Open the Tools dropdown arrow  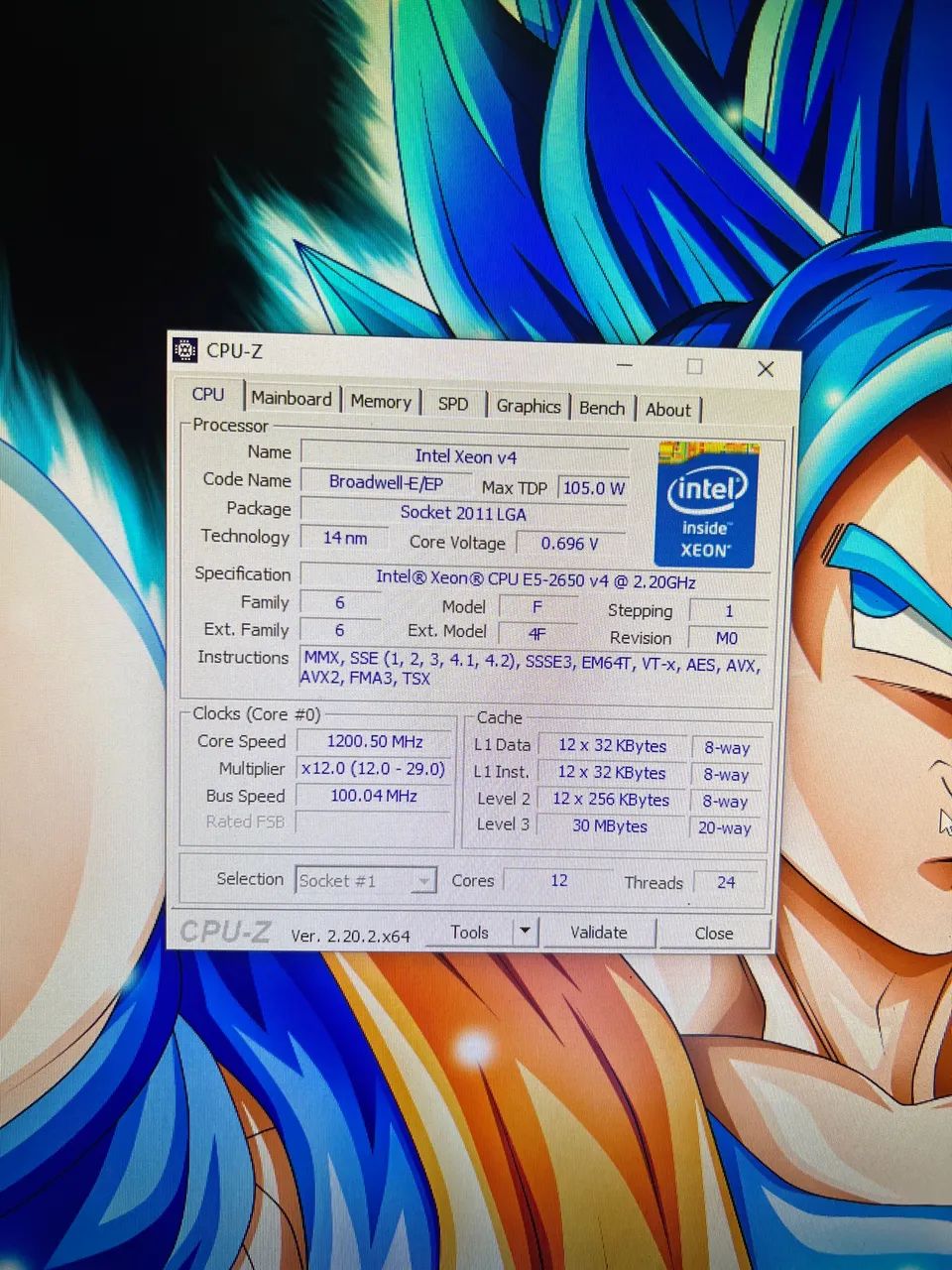pyautogui.click(x=525, y=932)
